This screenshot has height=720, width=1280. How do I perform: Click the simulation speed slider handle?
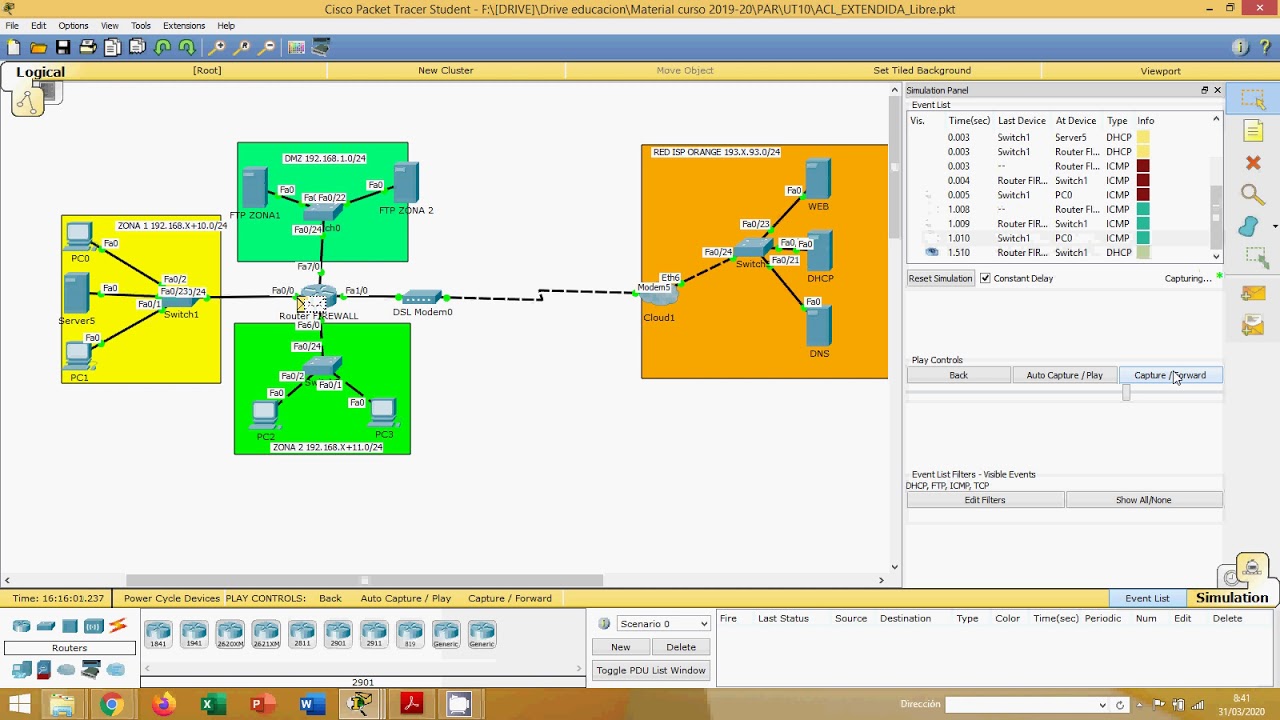[1126, 393]
